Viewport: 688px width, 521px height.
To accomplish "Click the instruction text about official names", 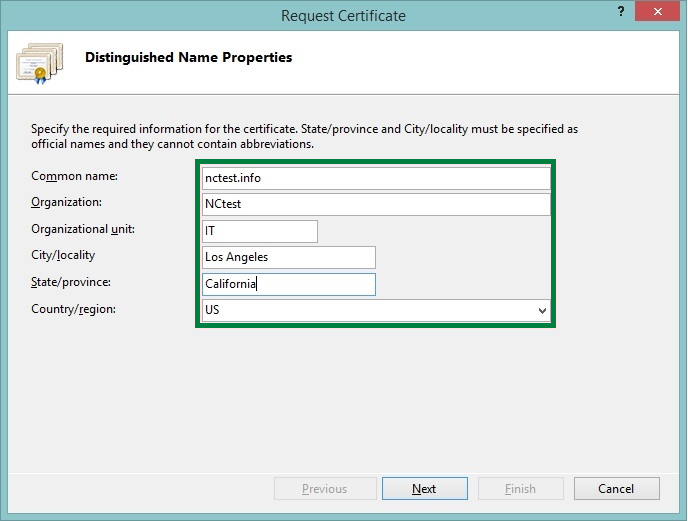I will pos(305,137).
